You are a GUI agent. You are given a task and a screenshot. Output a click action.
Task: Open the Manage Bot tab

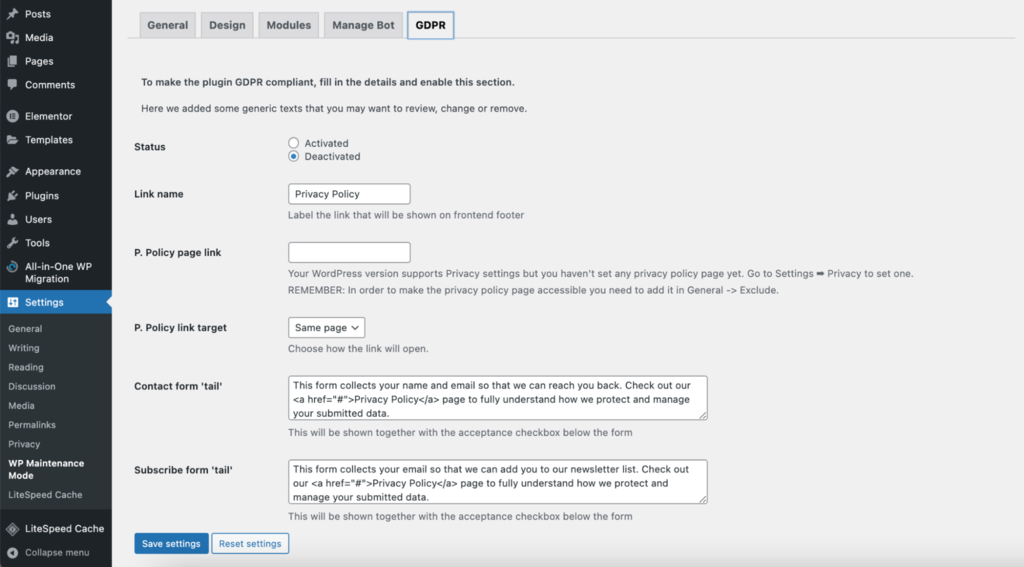(363, 25)
